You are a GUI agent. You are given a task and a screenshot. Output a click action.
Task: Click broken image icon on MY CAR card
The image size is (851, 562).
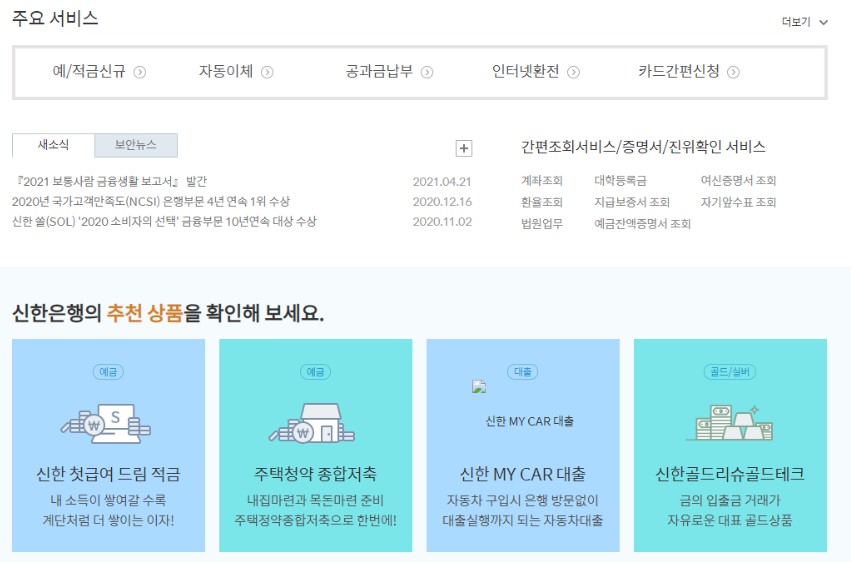[479, 387]
